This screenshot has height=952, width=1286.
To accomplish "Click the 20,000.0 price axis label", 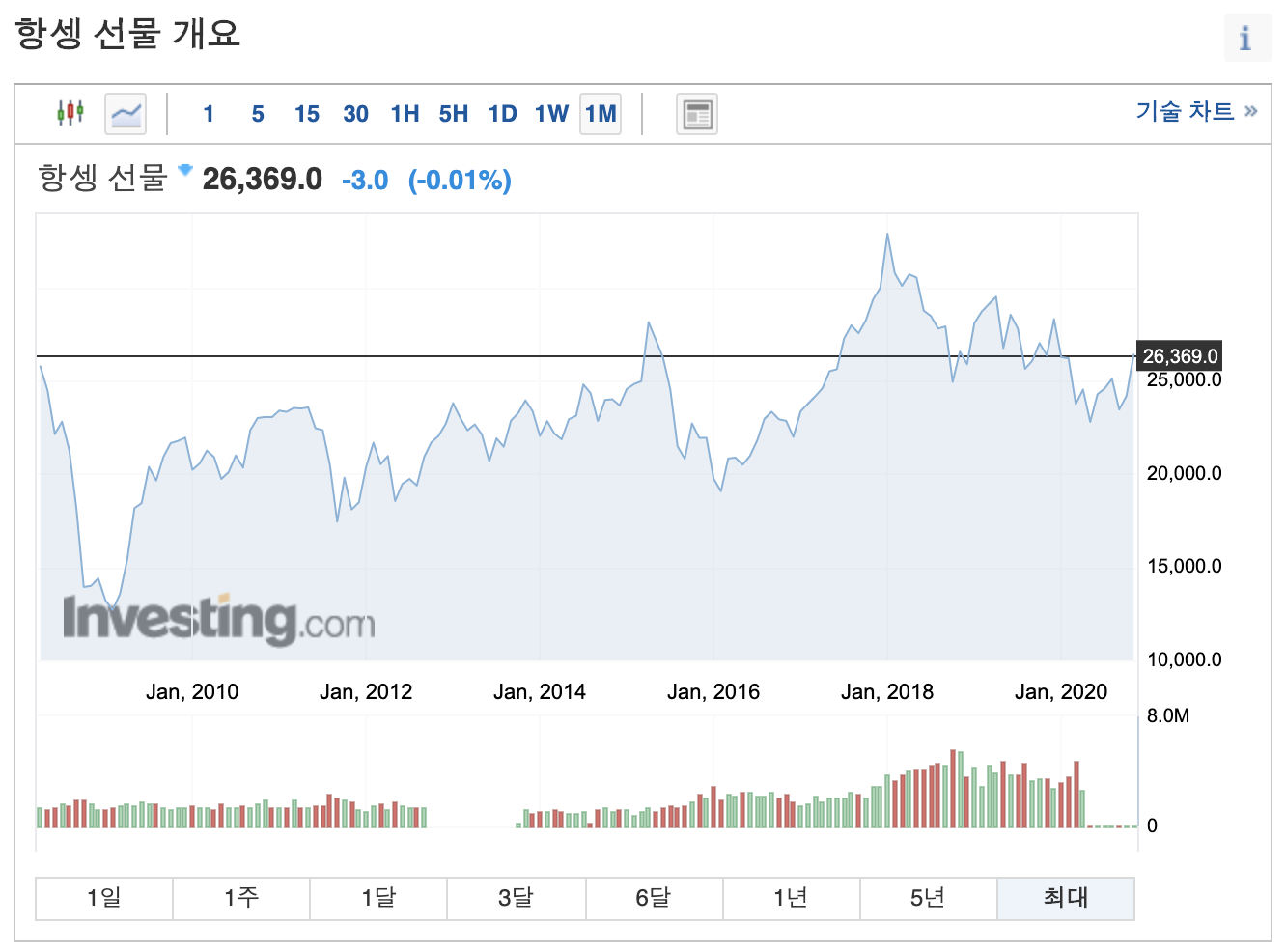I will (x=1185, y=473).
